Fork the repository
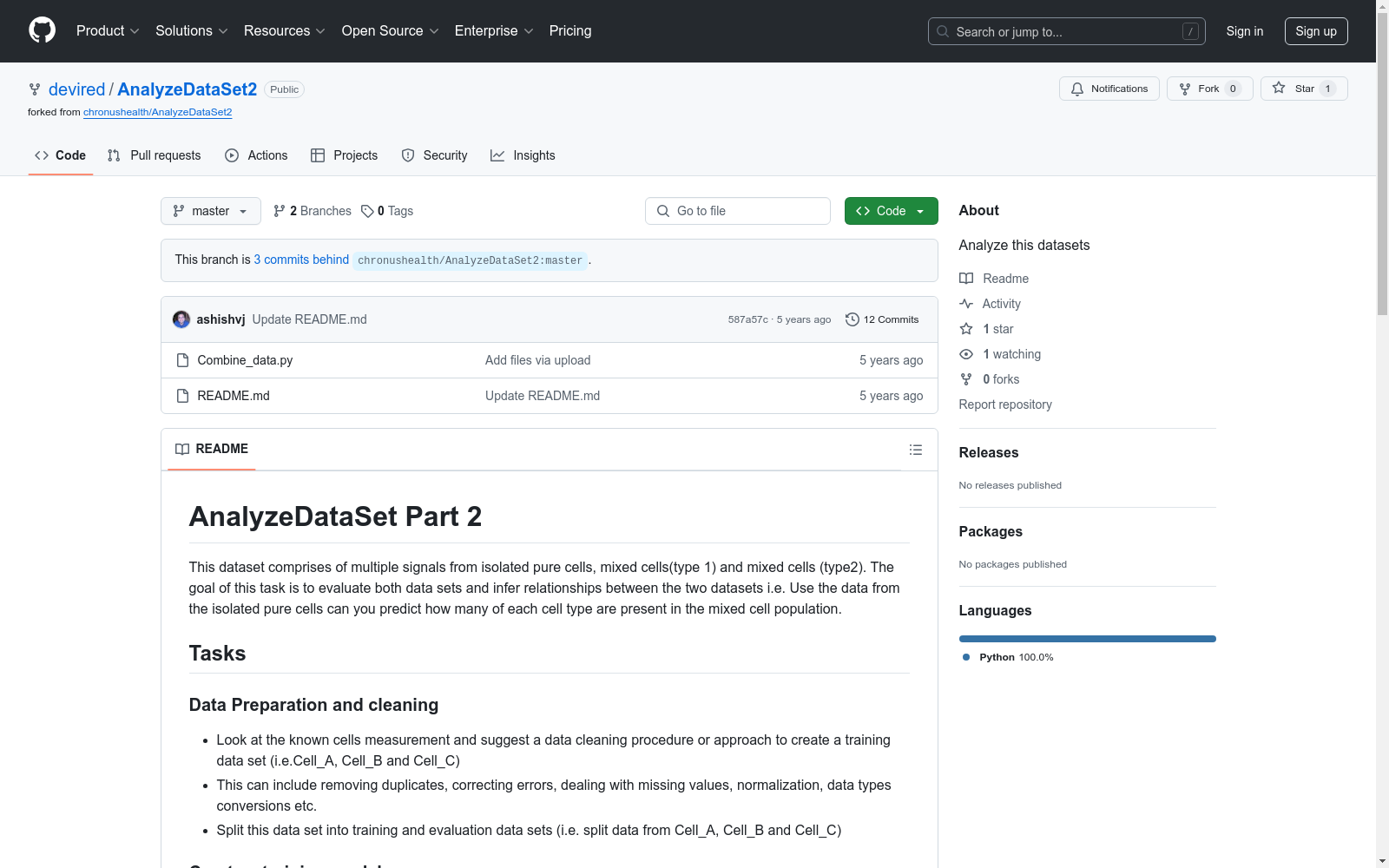Image resolution: width=1389 pixels, height=868 pixels. point(1209,89)
